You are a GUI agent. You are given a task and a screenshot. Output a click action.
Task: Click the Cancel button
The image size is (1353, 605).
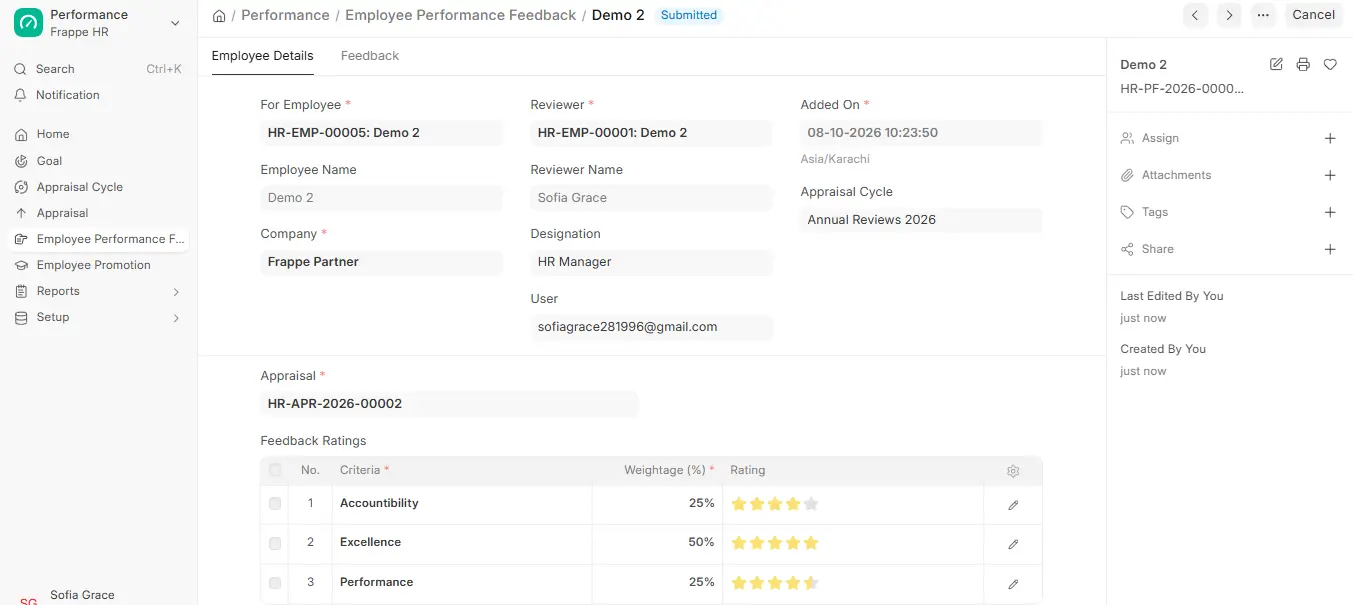point(1313,15)
